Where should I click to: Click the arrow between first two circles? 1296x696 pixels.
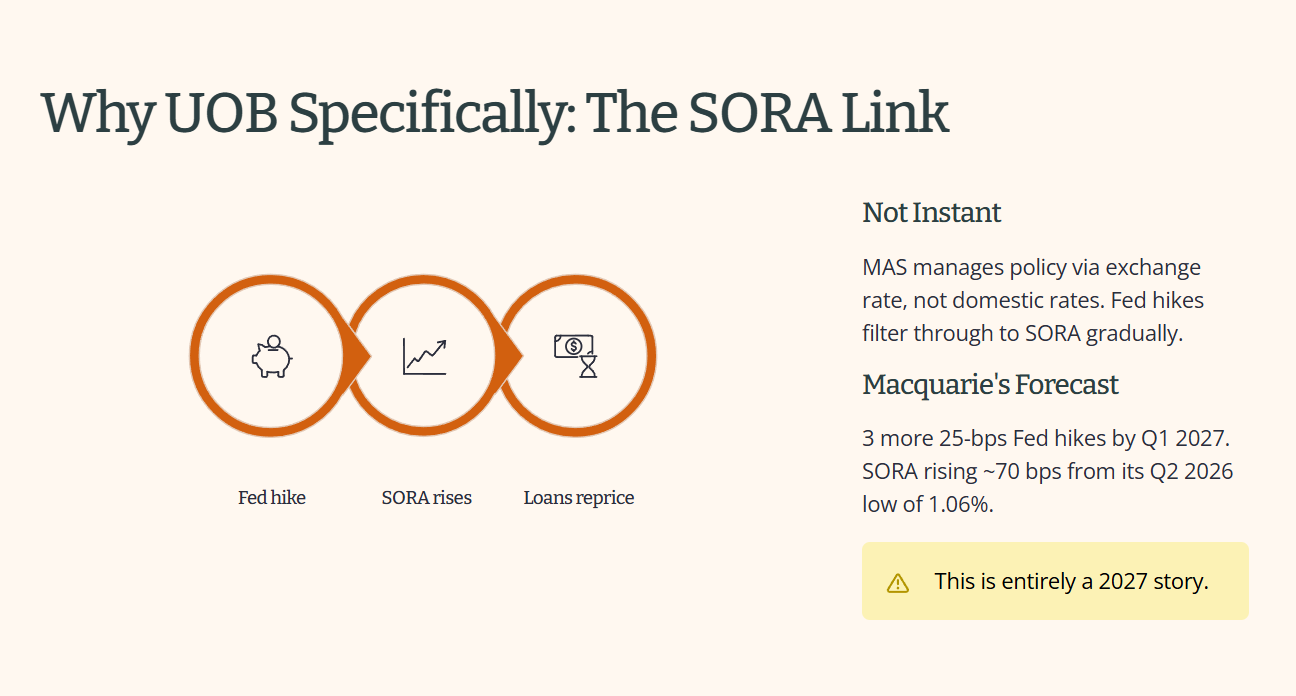(357, 355)
